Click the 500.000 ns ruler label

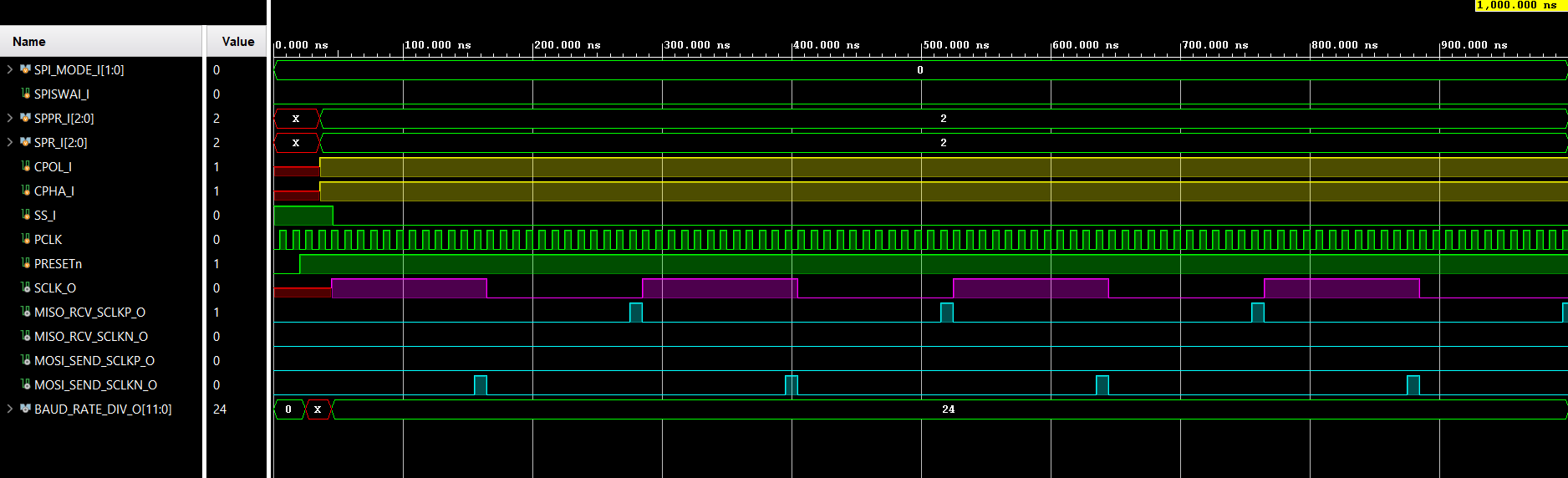point(956,45)
